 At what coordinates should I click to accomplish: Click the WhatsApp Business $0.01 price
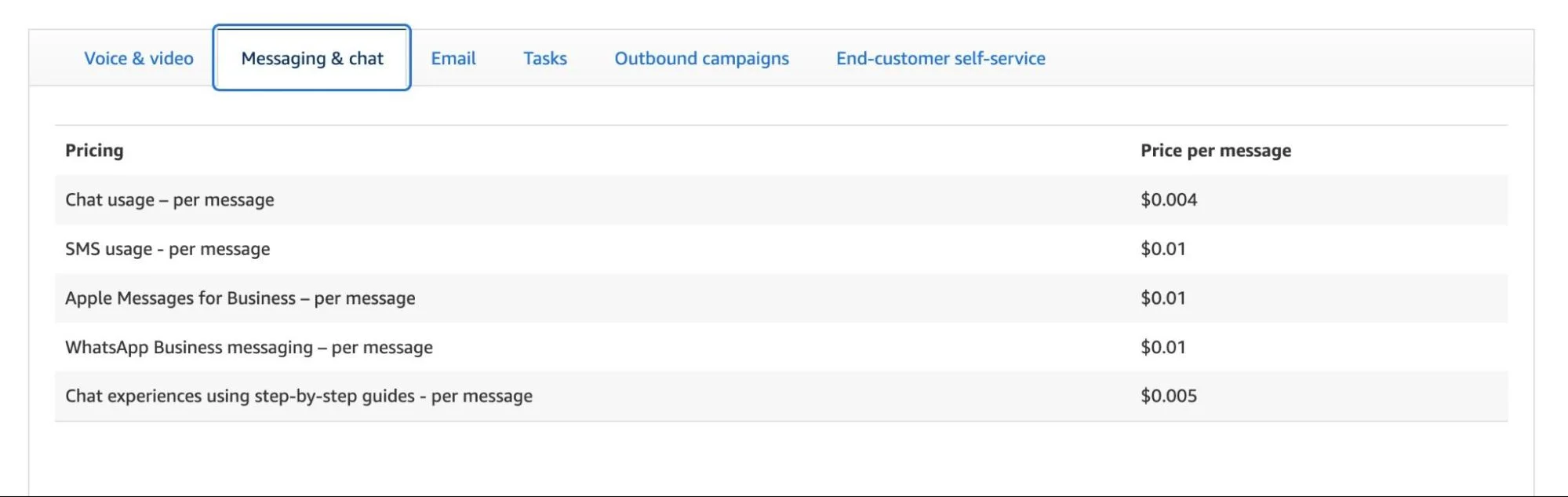1162,348
